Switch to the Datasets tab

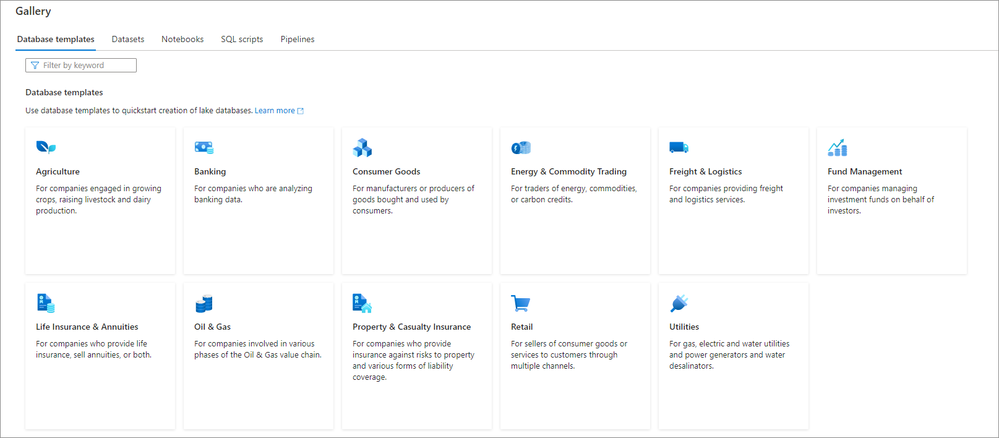pos(128,39)
